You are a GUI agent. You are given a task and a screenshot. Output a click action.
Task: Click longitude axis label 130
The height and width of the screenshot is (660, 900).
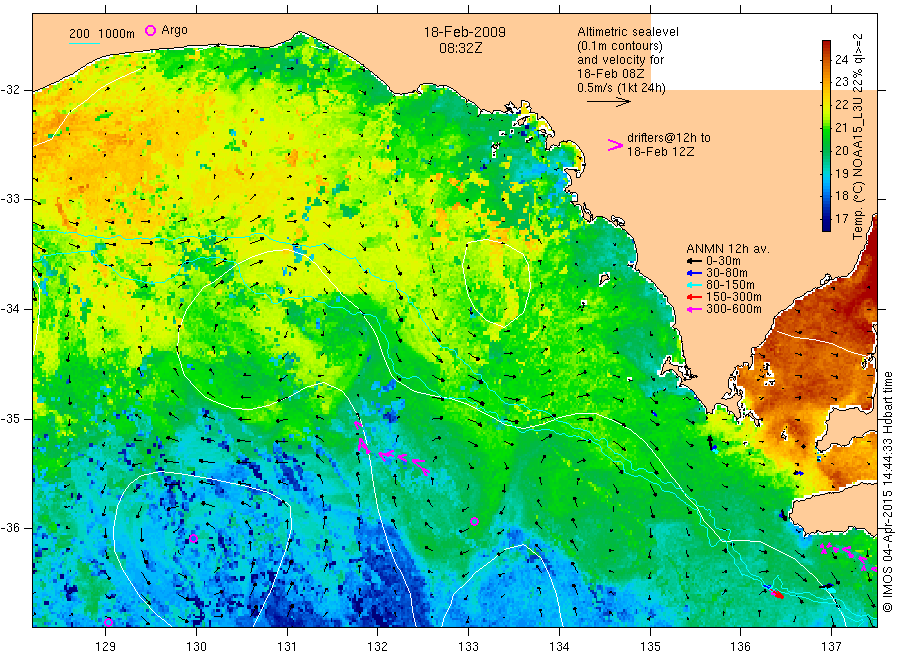(196, 647)
